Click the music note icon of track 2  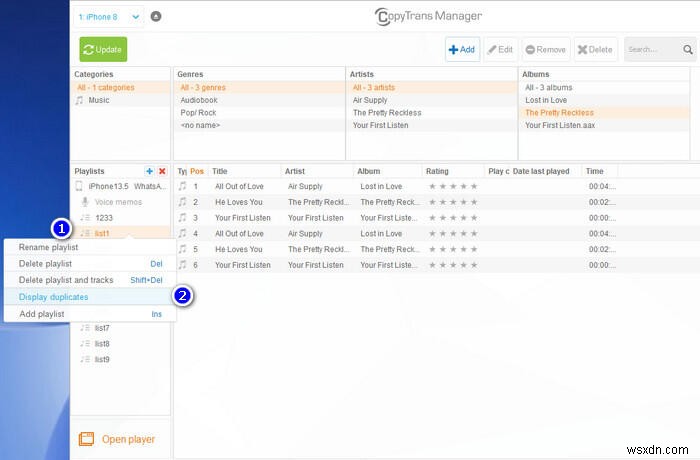[182, 202]
